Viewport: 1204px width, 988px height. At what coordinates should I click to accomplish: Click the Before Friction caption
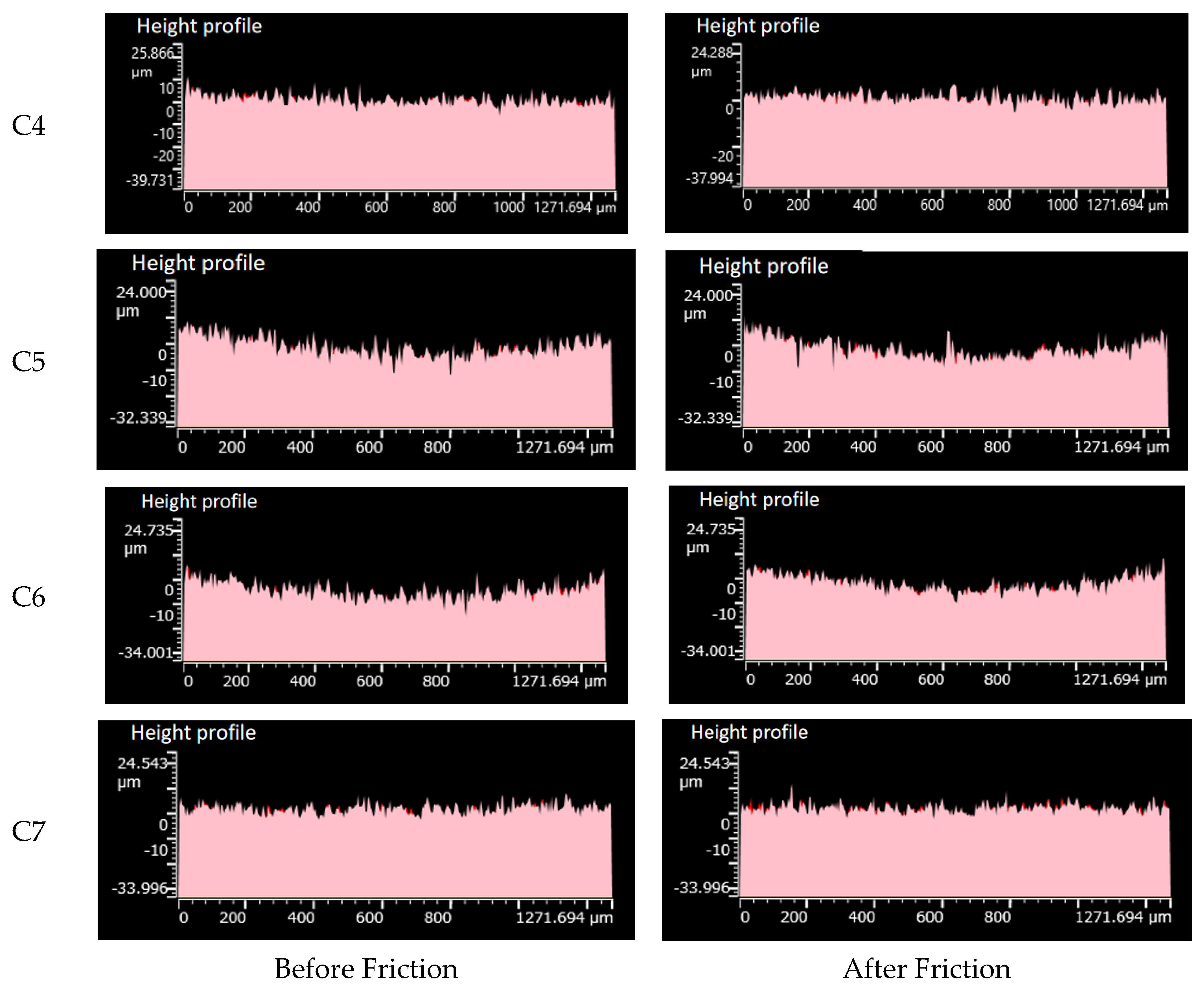(x=366, y=969)
